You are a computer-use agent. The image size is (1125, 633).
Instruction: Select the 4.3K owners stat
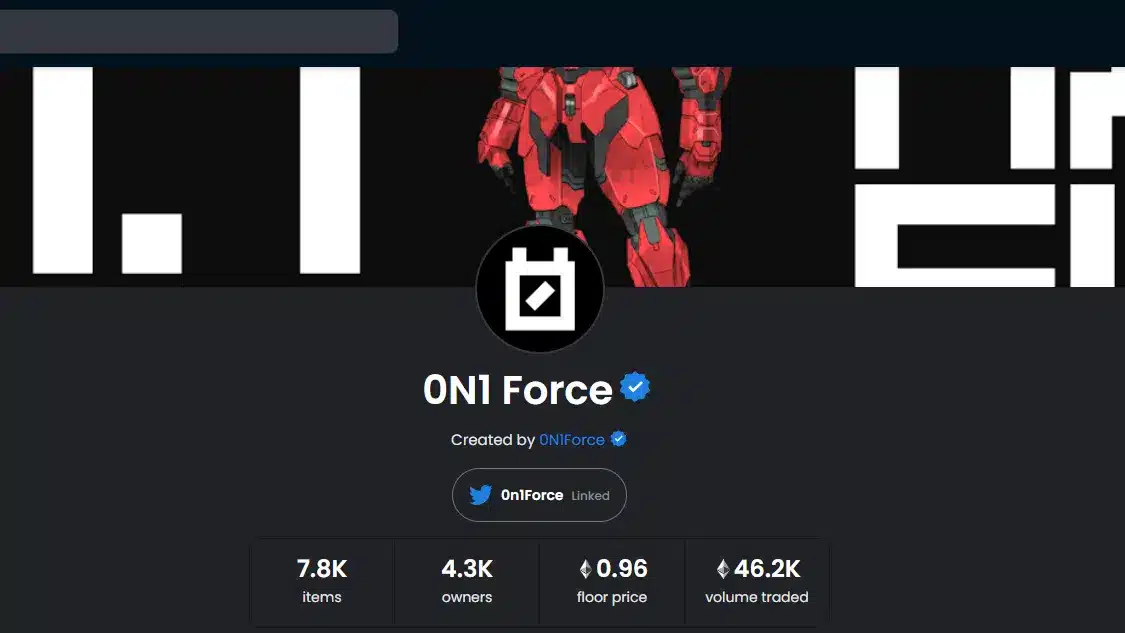click(467, 581)
